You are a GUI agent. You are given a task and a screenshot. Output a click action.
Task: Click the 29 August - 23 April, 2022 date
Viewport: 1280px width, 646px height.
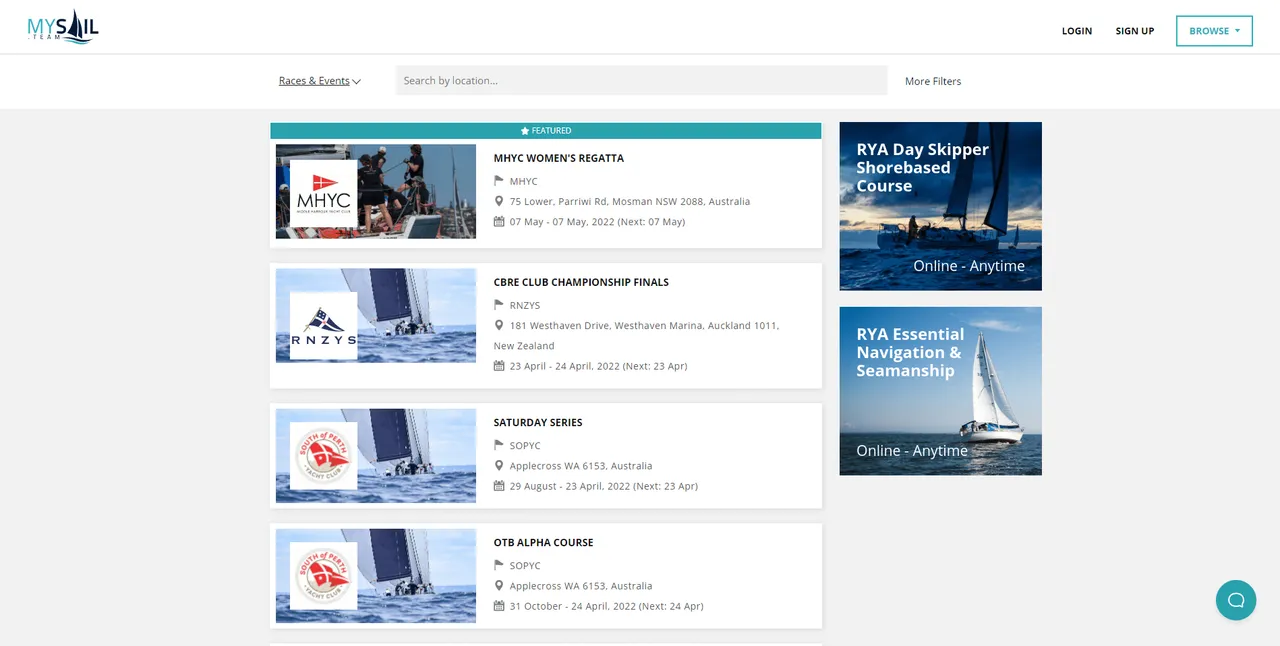[604, 485]
